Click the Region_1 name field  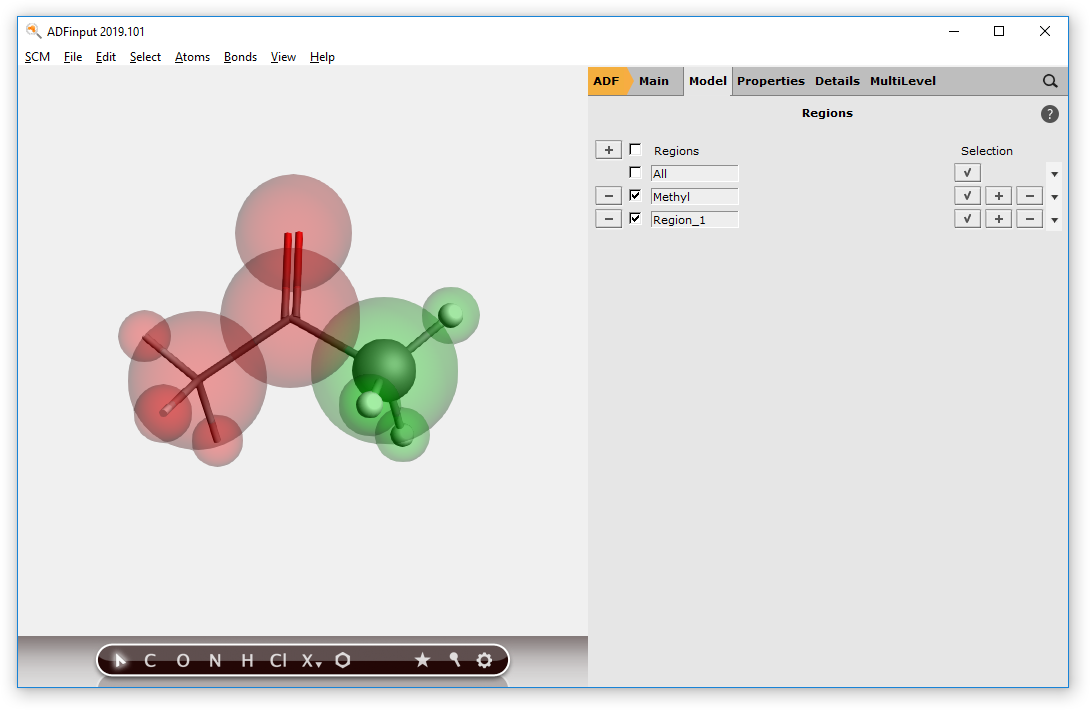tap(694, 219)
